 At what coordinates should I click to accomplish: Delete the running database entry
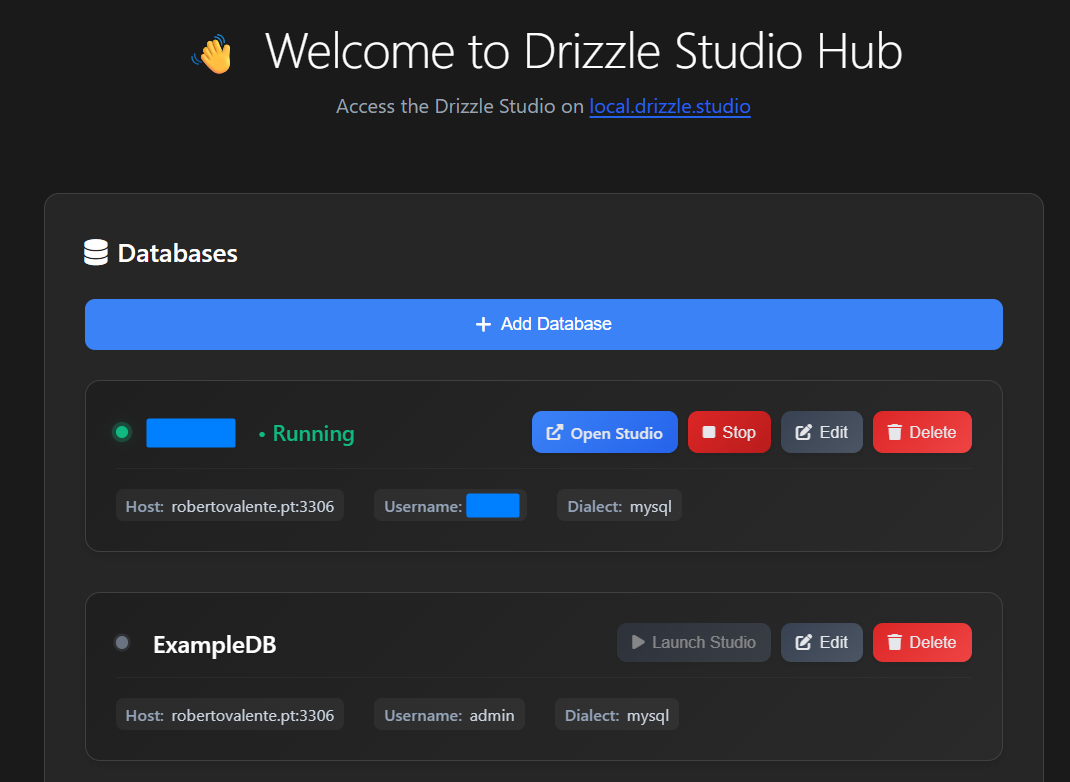click(922, 432)
